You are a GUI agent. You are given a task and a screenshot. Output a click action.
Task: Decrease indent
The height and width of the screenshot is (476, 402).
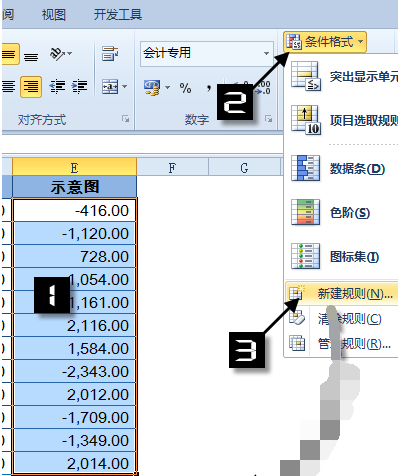pyautogui.click(x=57, y=87)
